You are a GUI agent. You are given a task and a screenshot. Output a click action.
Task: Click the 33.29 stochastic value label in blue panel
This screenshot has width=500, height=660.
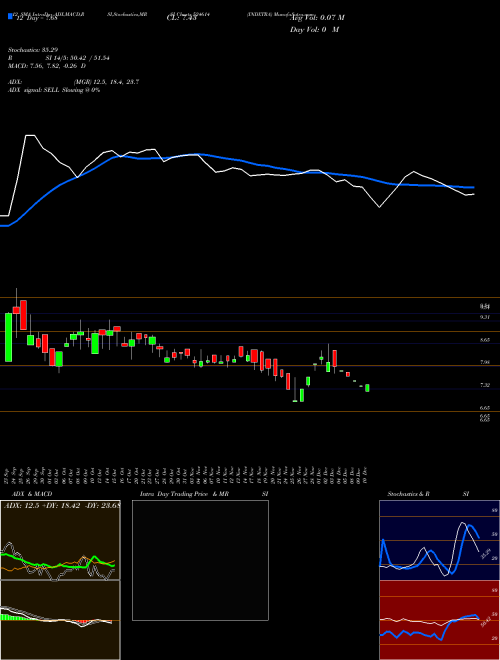pos(486,553)
